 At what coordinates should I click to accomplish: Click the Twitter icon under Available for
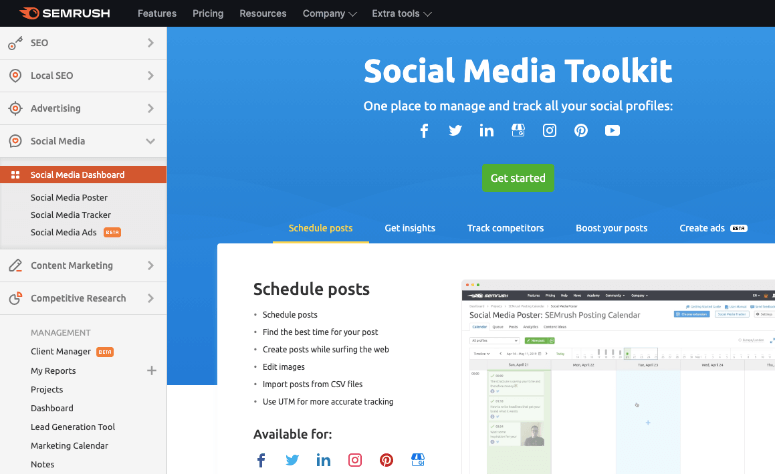(292, 460)
